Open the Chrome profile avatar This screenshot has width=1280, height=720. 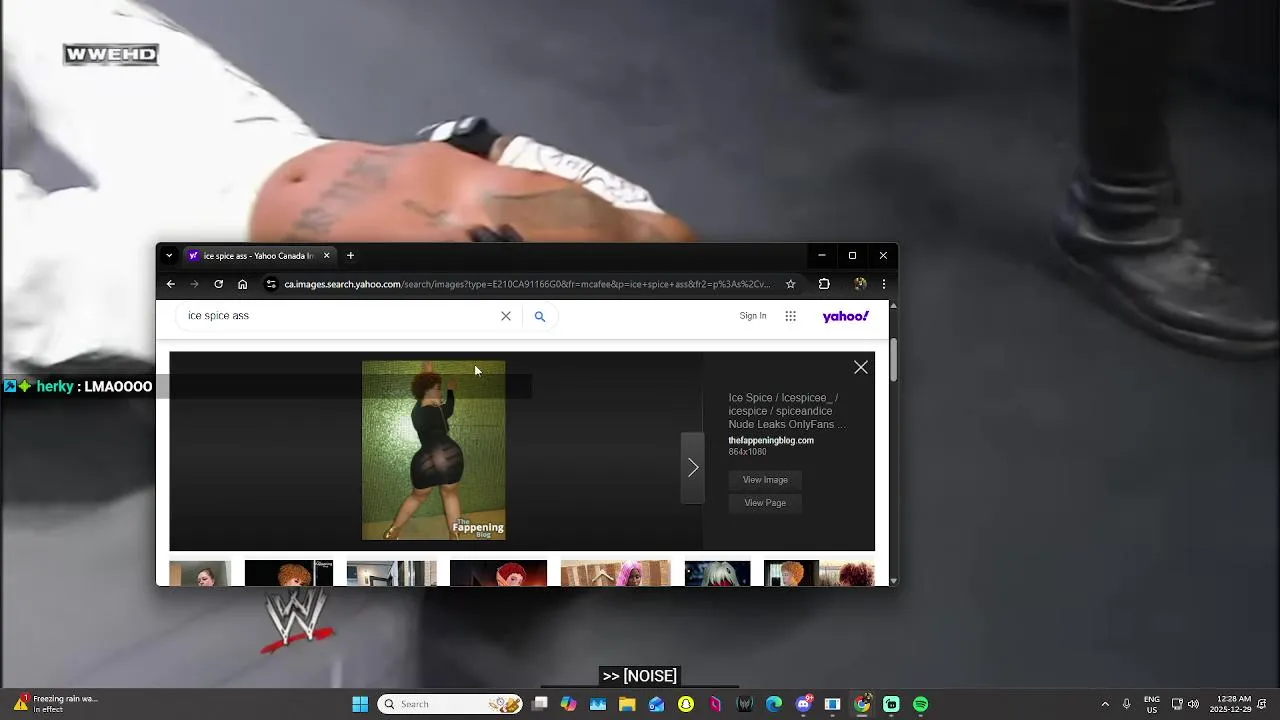[860, 284]
